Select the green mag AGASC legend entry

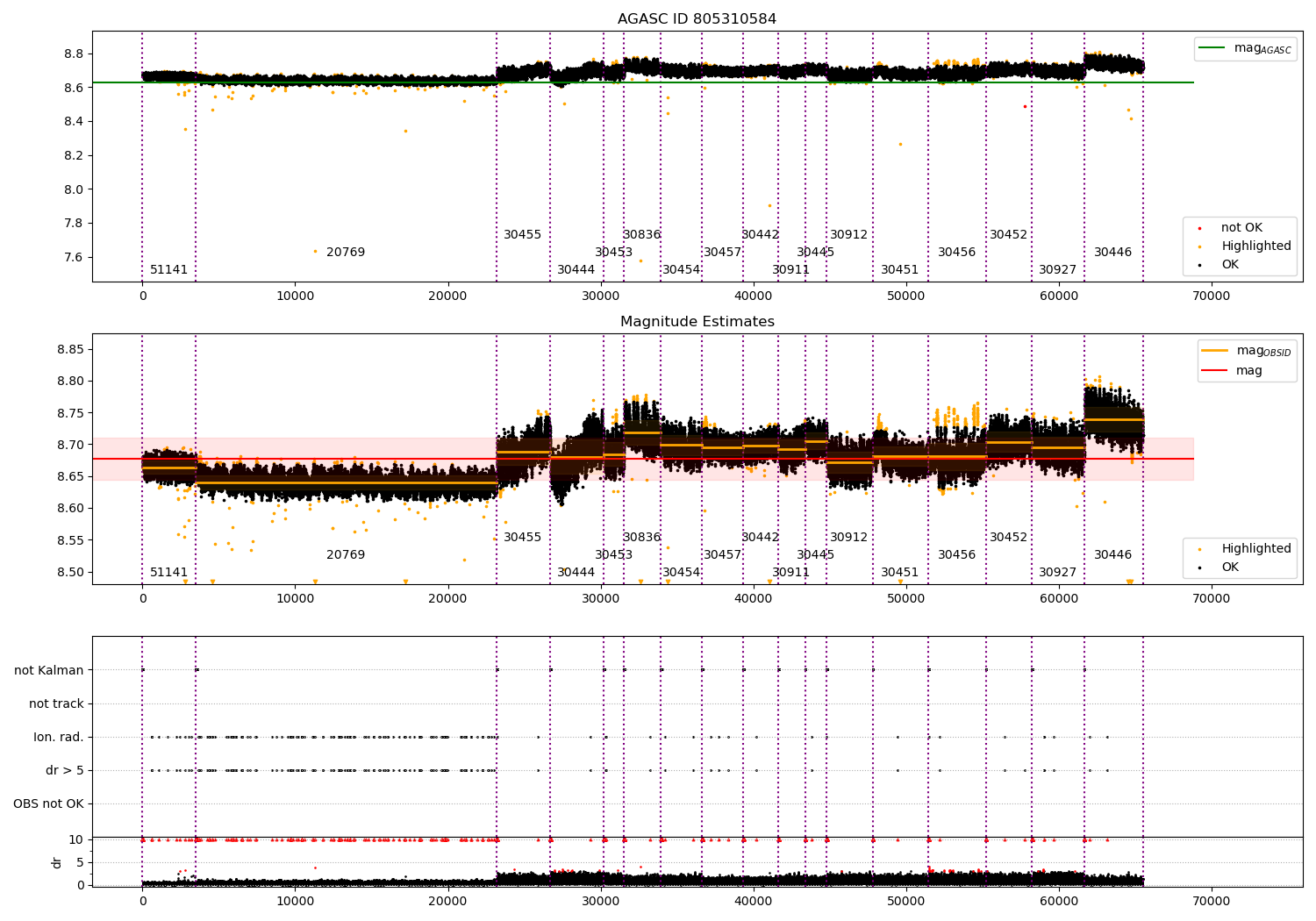pyautogui.click(x=1245, y=48)
